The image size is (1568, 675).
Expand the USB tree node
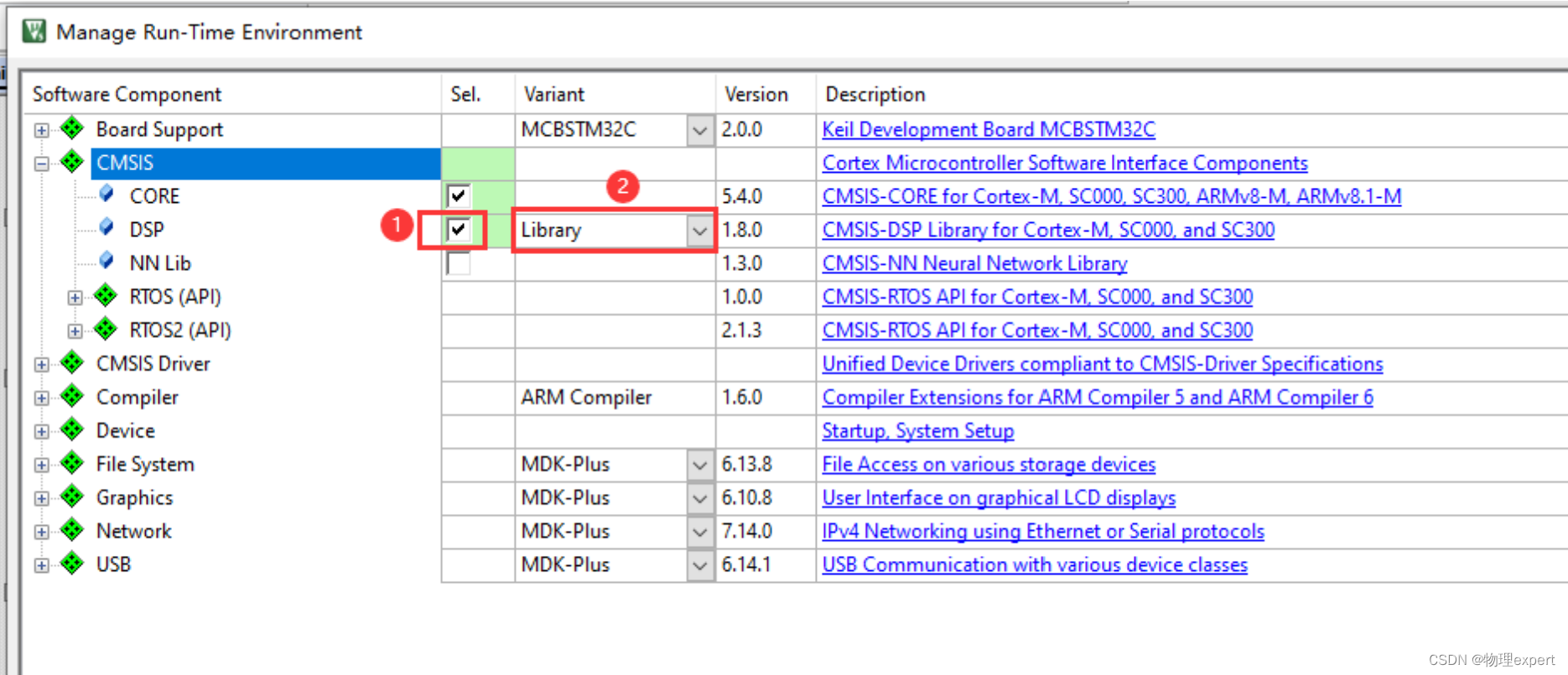point(41,566)
